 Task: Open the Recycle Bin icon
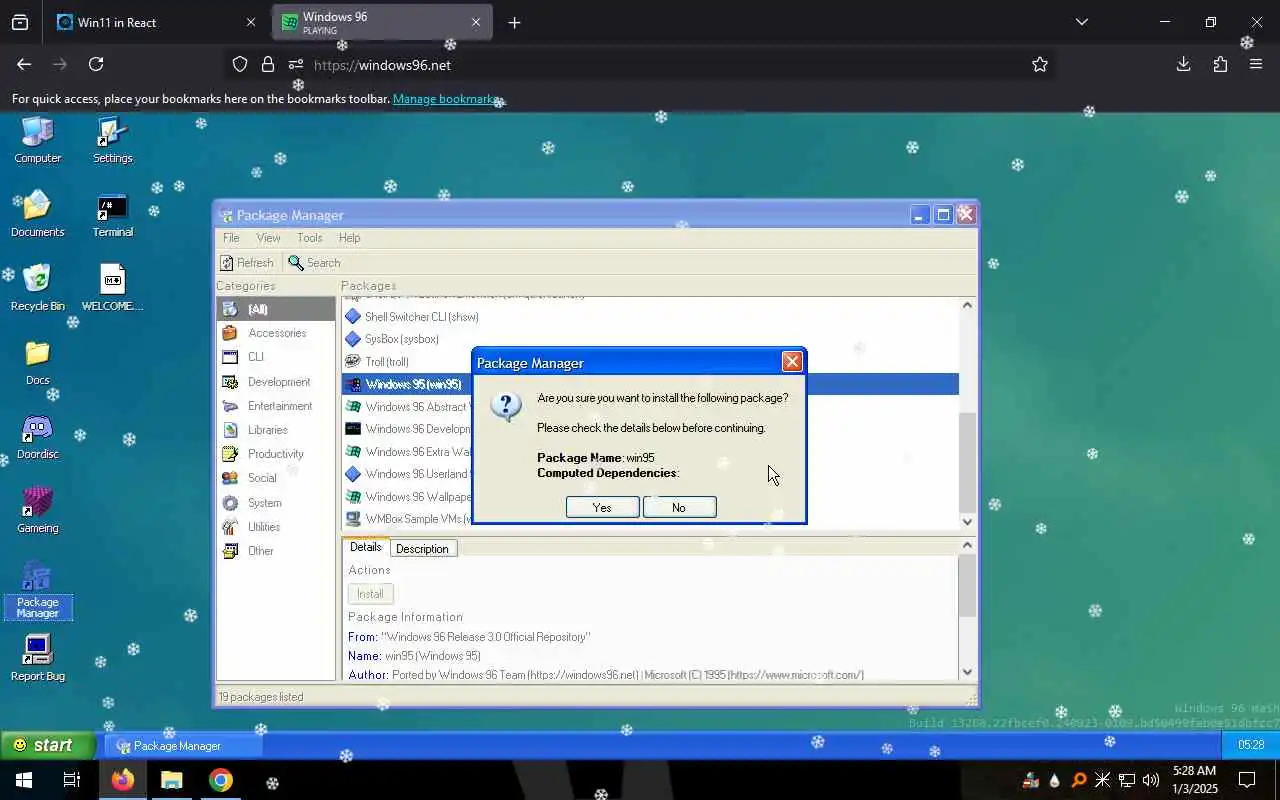[x=38, y=288]
